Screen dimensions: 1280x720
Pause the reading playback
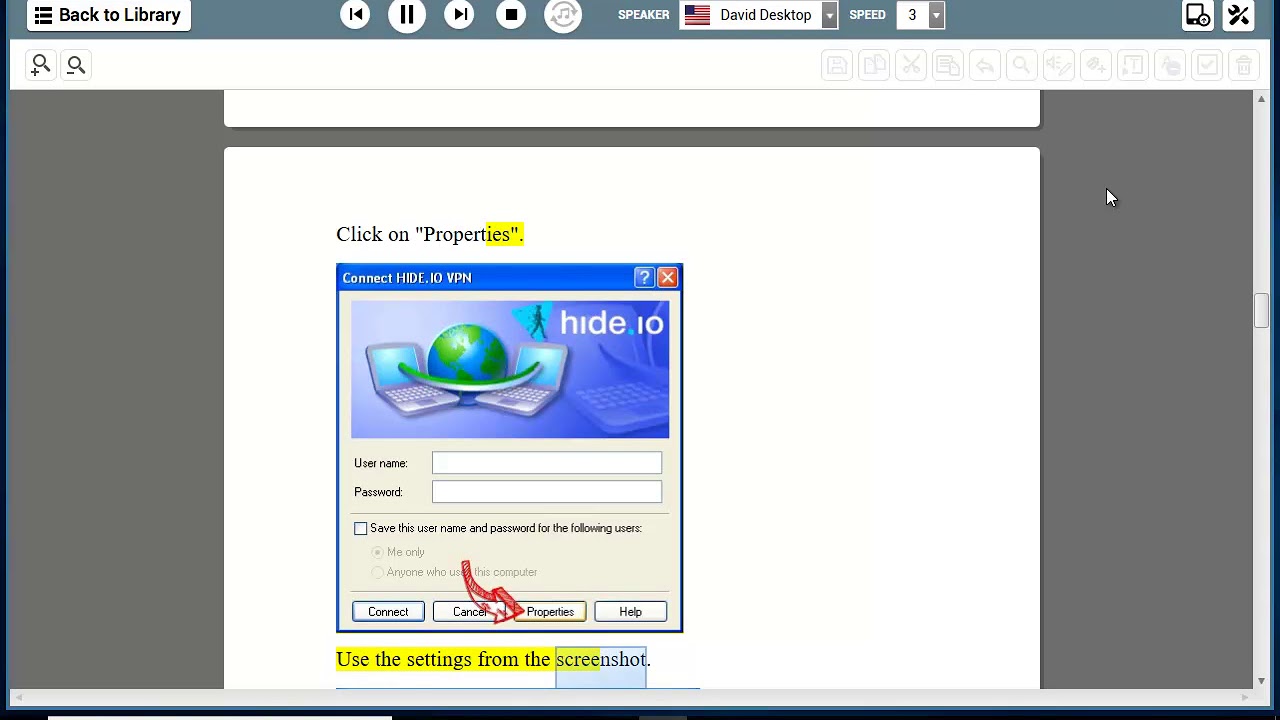pyautogui.click(x=407, y=14)
